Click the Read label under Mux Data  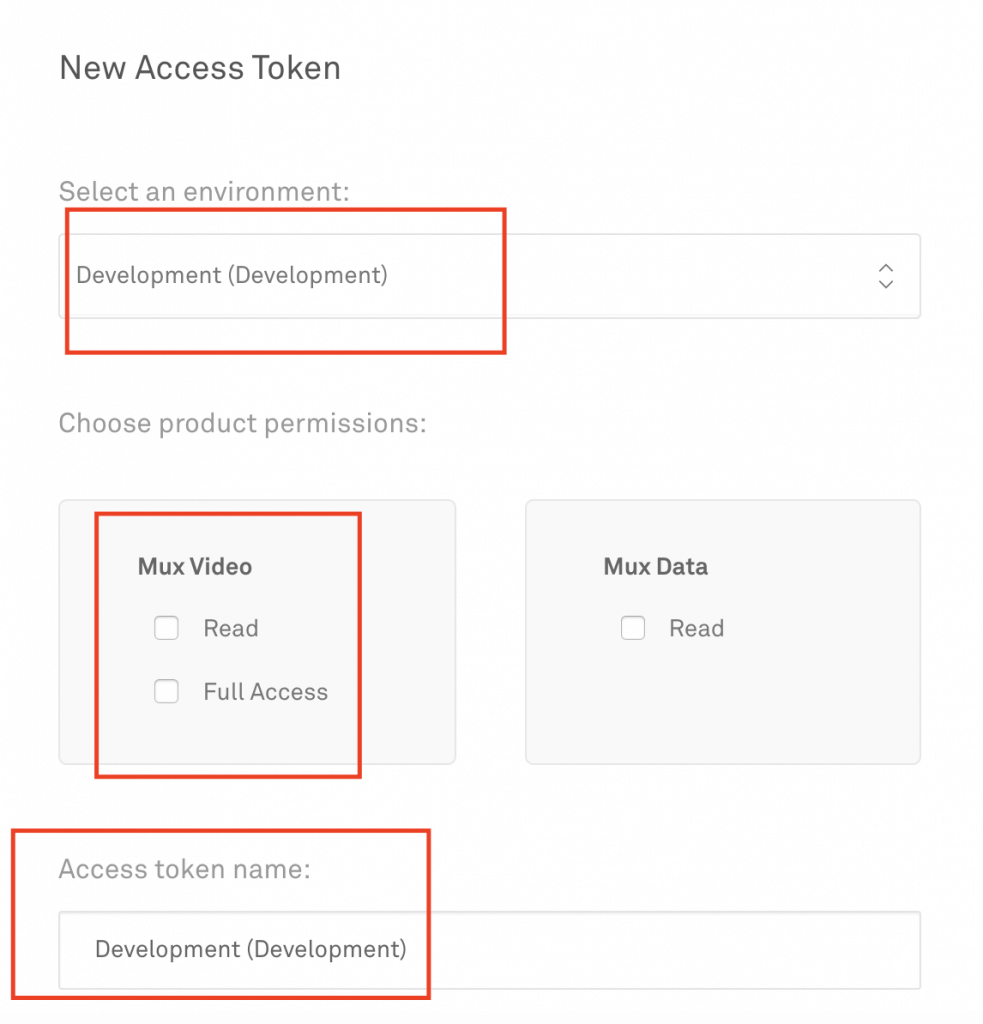coord(697,628)
